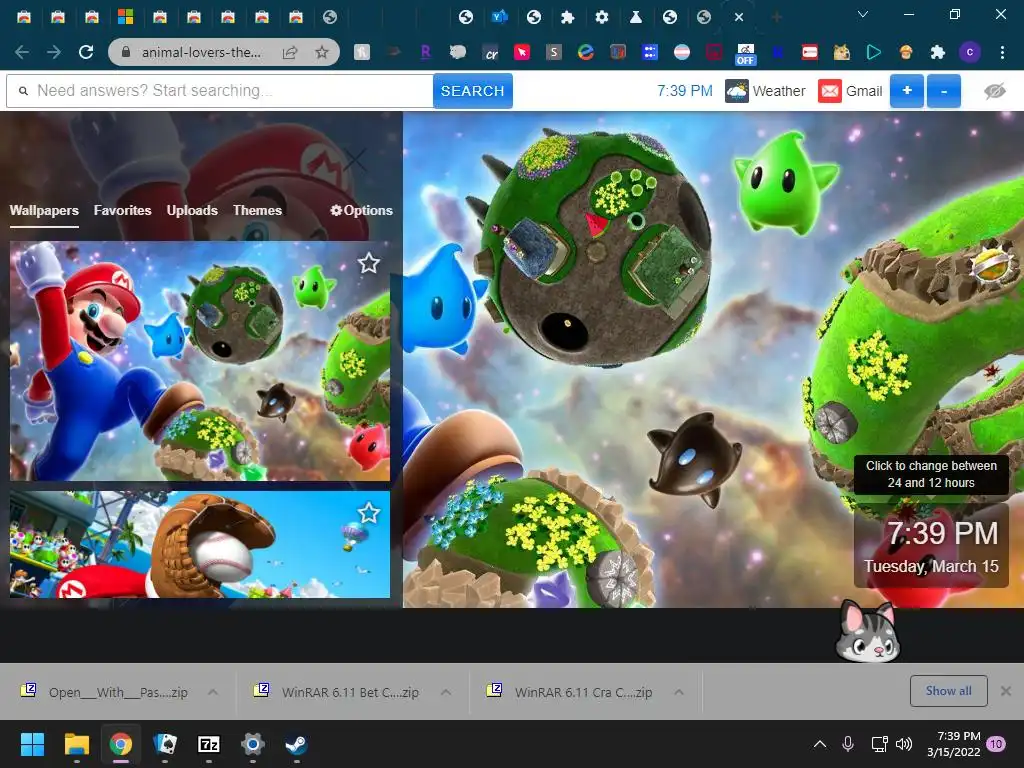Click Show all downloads
This screenshot has width=1024, height=768.
coord(948,691)
